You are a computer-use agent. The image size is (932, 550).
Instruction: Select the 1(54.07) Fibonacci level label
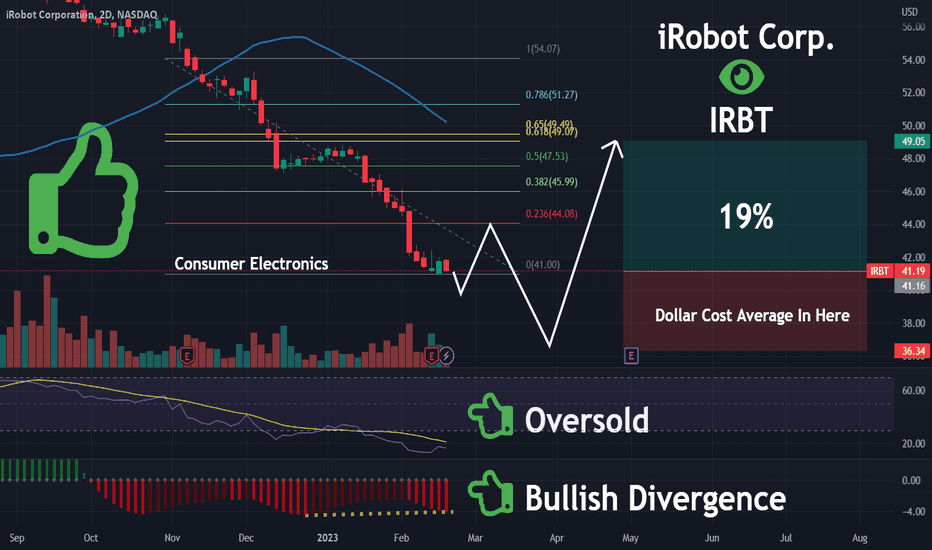click(x=543, y=49)
